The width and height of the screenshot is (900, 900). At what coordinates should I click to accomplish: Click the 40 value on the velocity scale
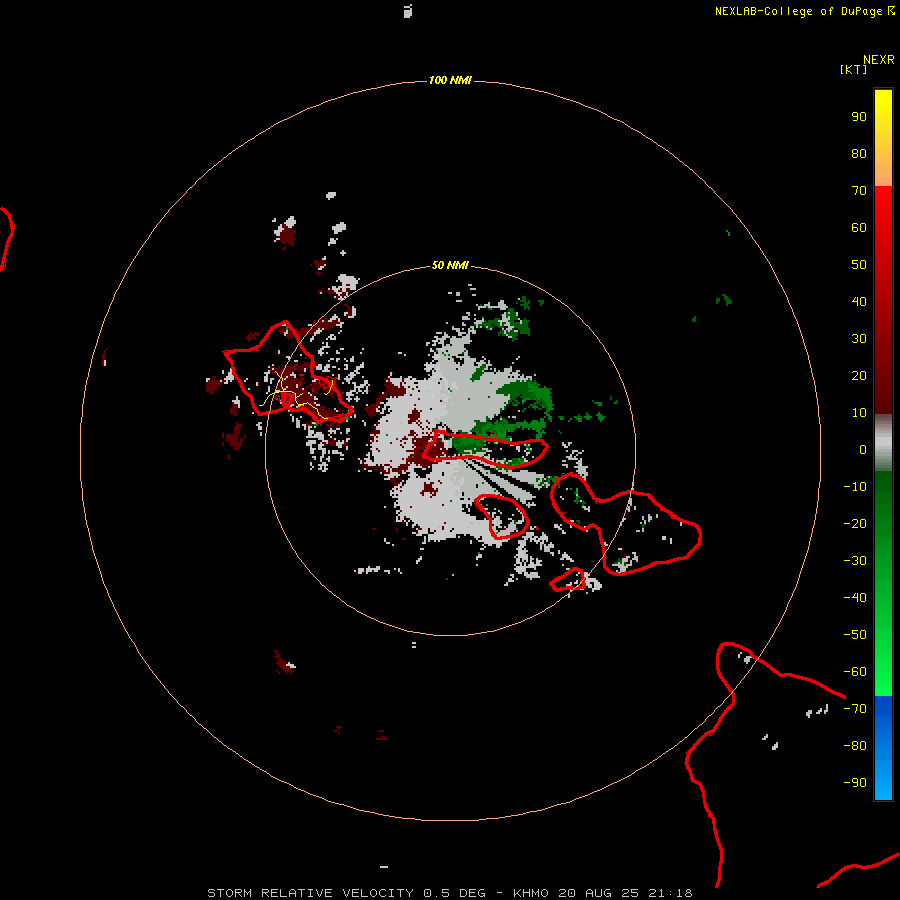pyautogui.click(x=859, y=302)
